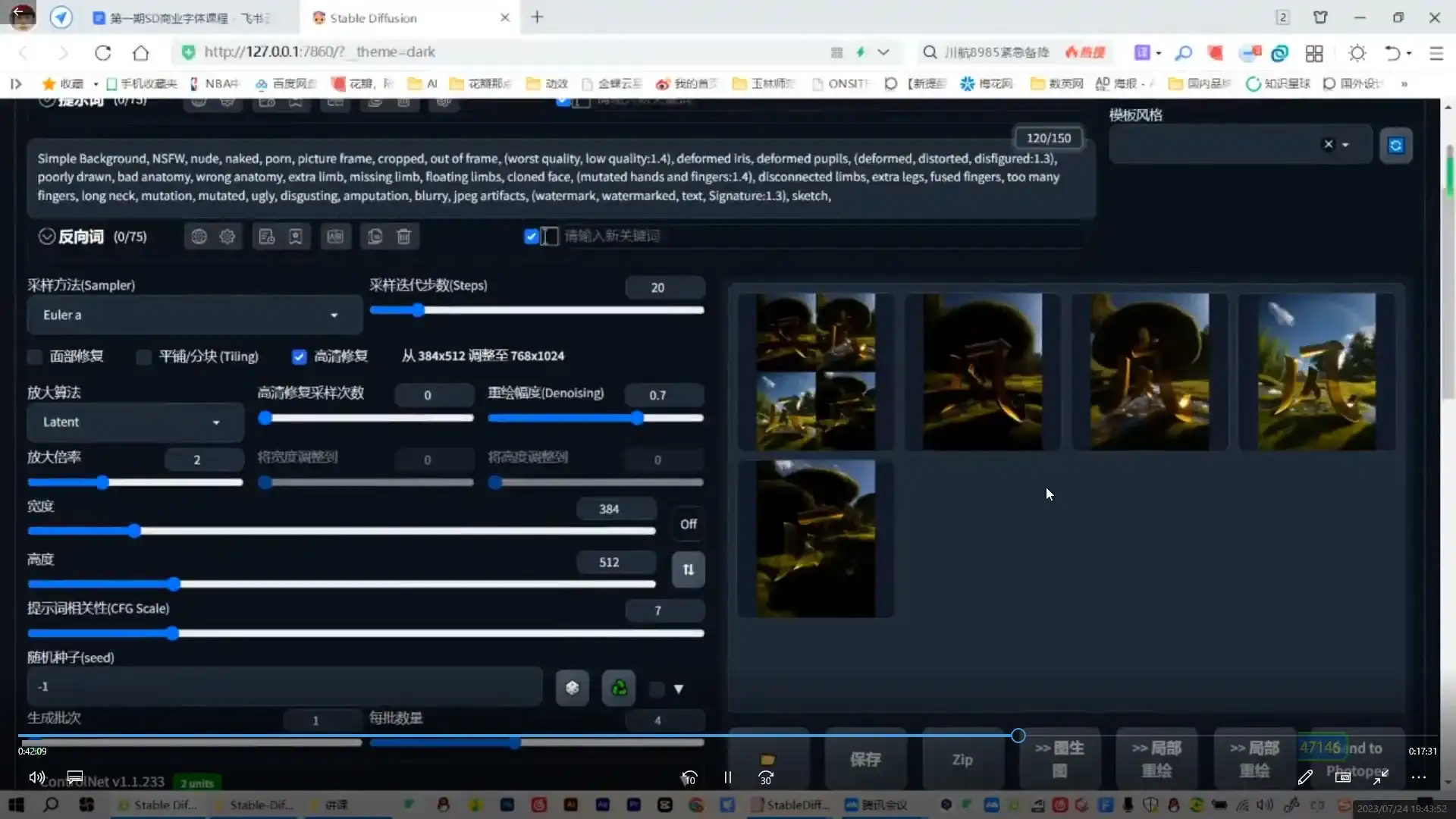Swap width and height with arrows button
This screenshot has width=1456, height=819.
688,570
